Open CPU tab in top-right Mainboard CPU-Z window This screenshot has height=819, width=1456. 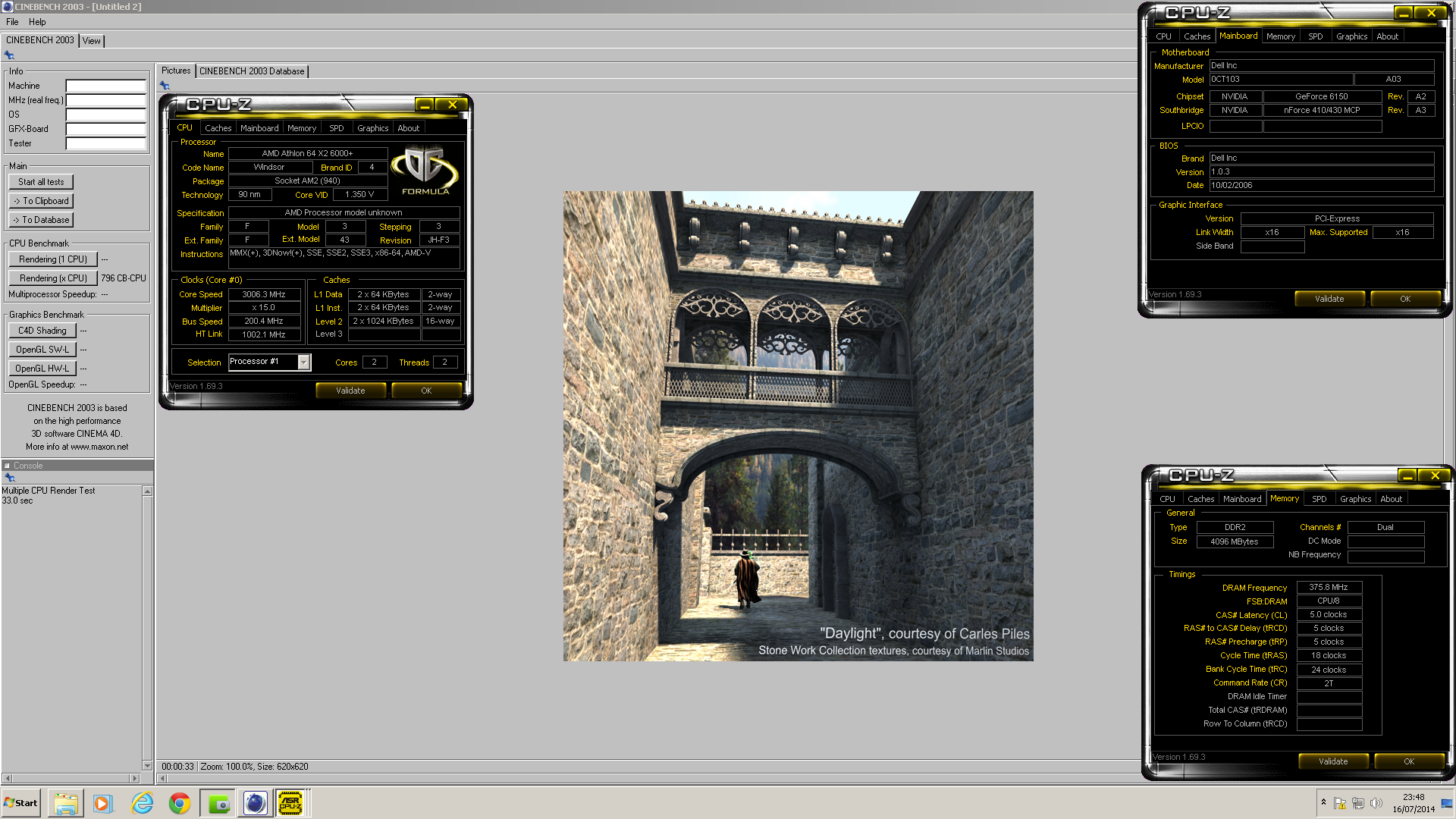(1164, 36)
